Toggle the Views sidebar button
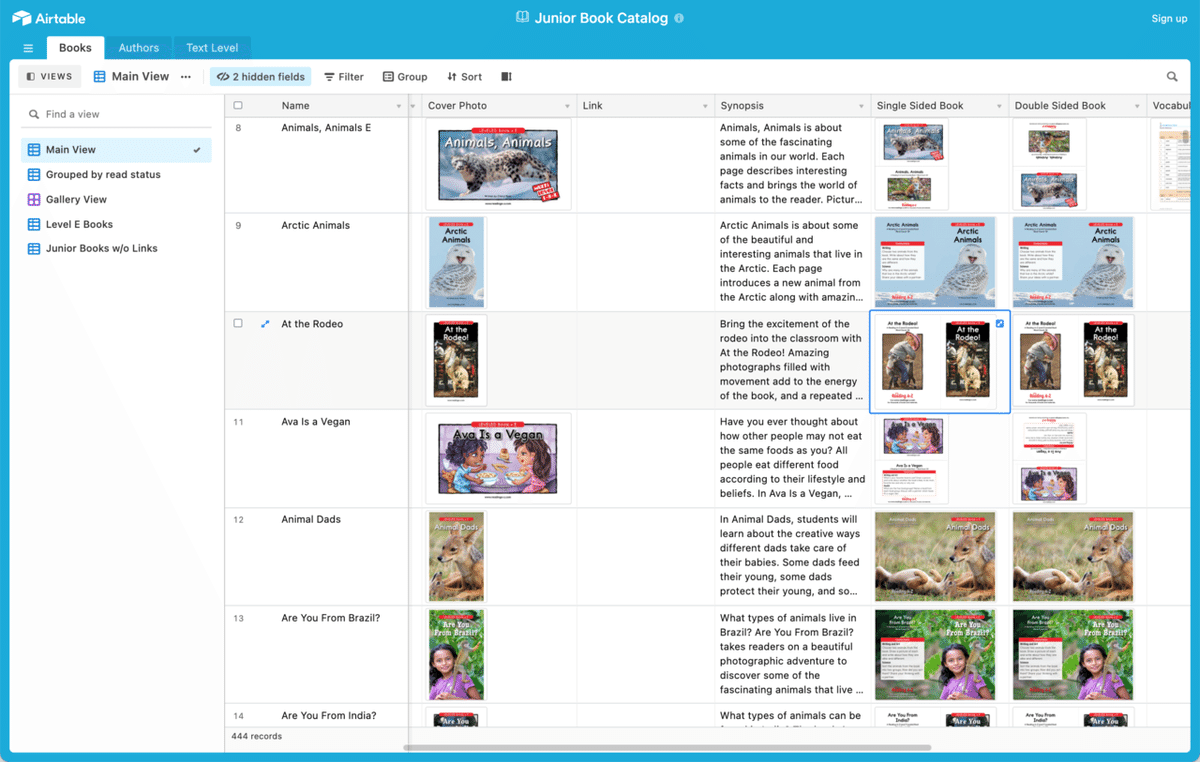1200x762 pixels. click(50, 77)
